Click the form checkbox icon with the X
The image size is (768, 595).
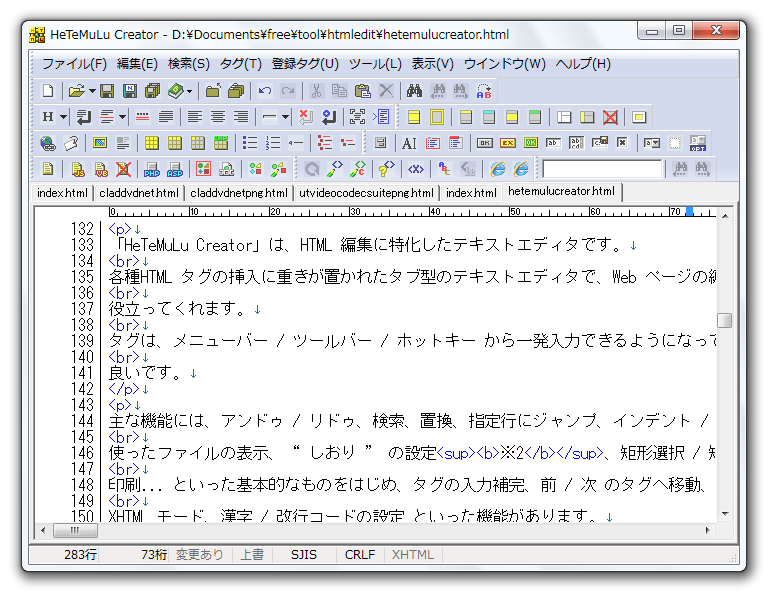coord(622,143)
